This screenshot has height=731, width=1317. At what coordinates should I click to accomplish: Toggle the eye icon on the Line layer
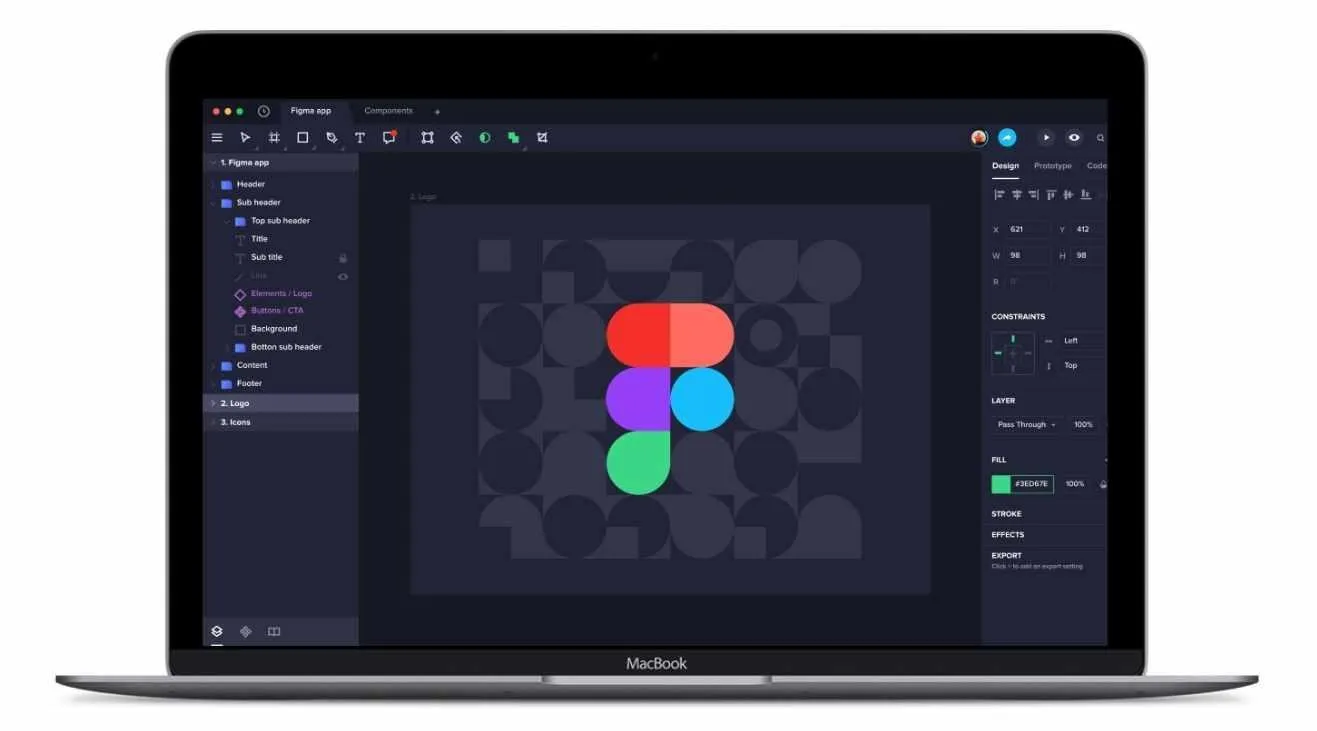[x=343, y=276]
